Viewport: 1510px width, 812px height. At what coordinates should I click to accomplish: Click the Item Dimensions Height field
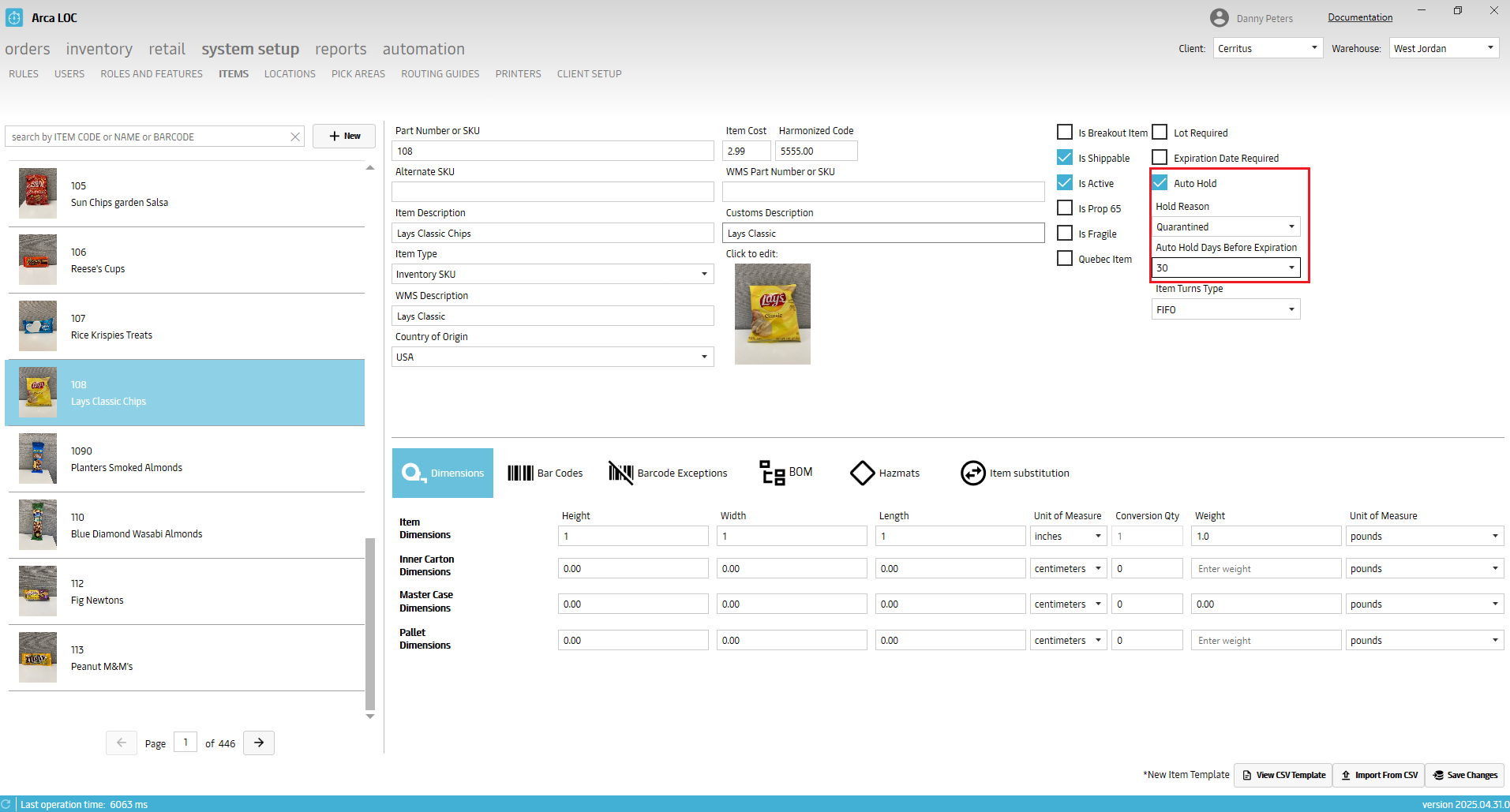pyautogui.click(x=633, y=536)
